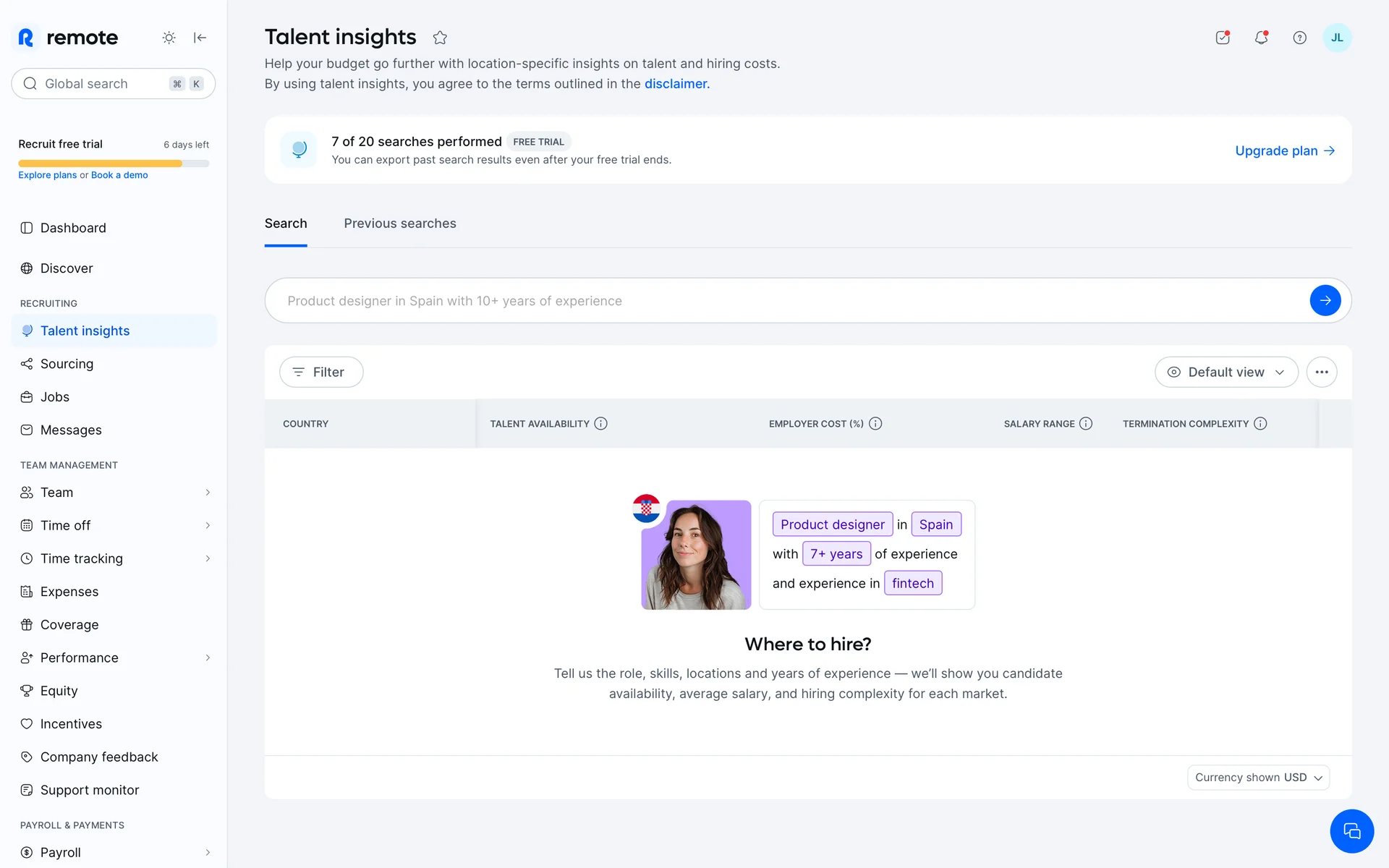
Task: Go to Sourcing in the sidebar
Action: click(67, 364)
